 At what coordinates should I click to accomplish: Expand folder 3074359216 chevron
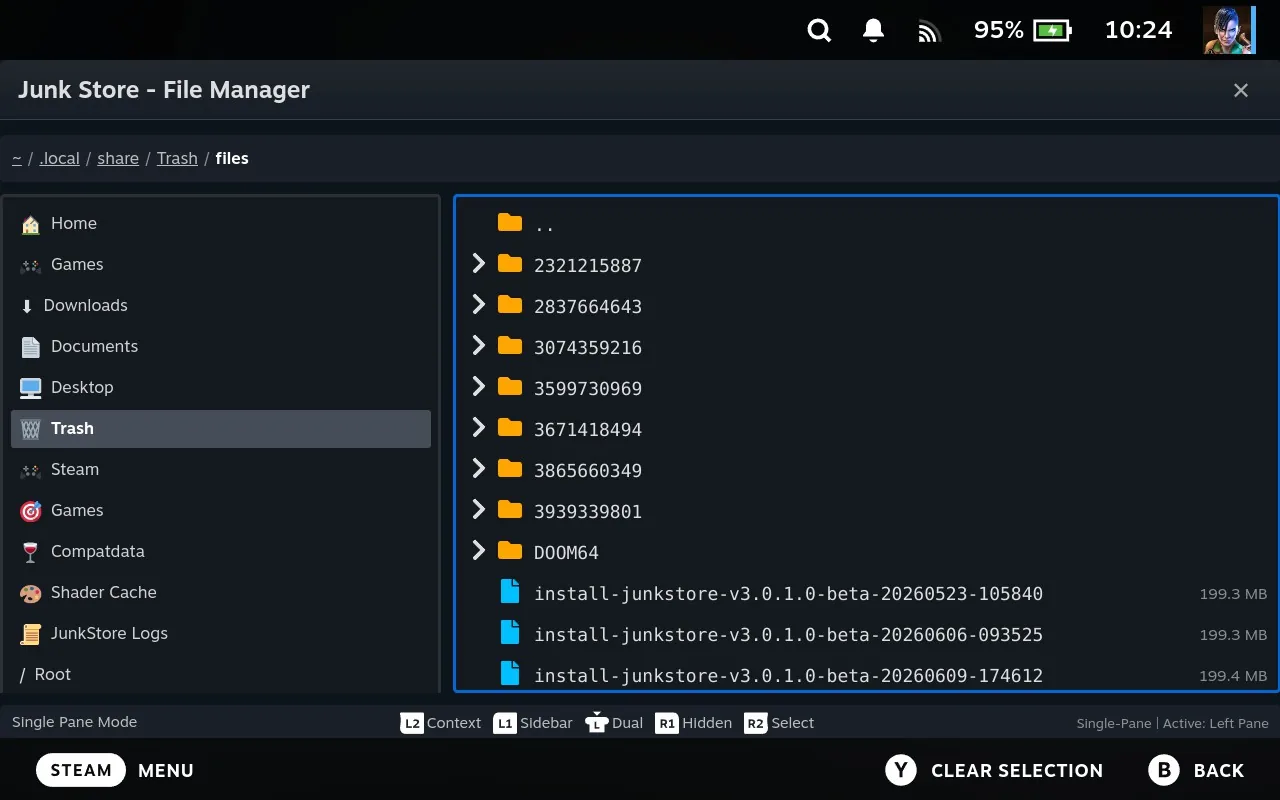478,346
